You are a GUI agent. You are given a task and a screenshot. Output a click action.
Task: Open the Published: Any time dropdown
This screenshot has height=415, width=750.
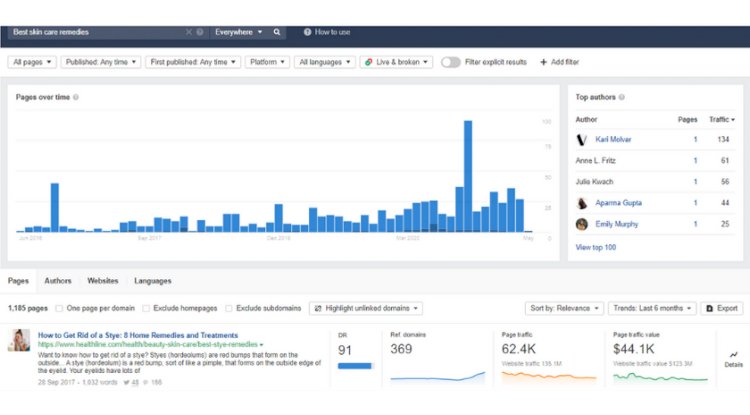pyautogui.click(x=100, y=62)
